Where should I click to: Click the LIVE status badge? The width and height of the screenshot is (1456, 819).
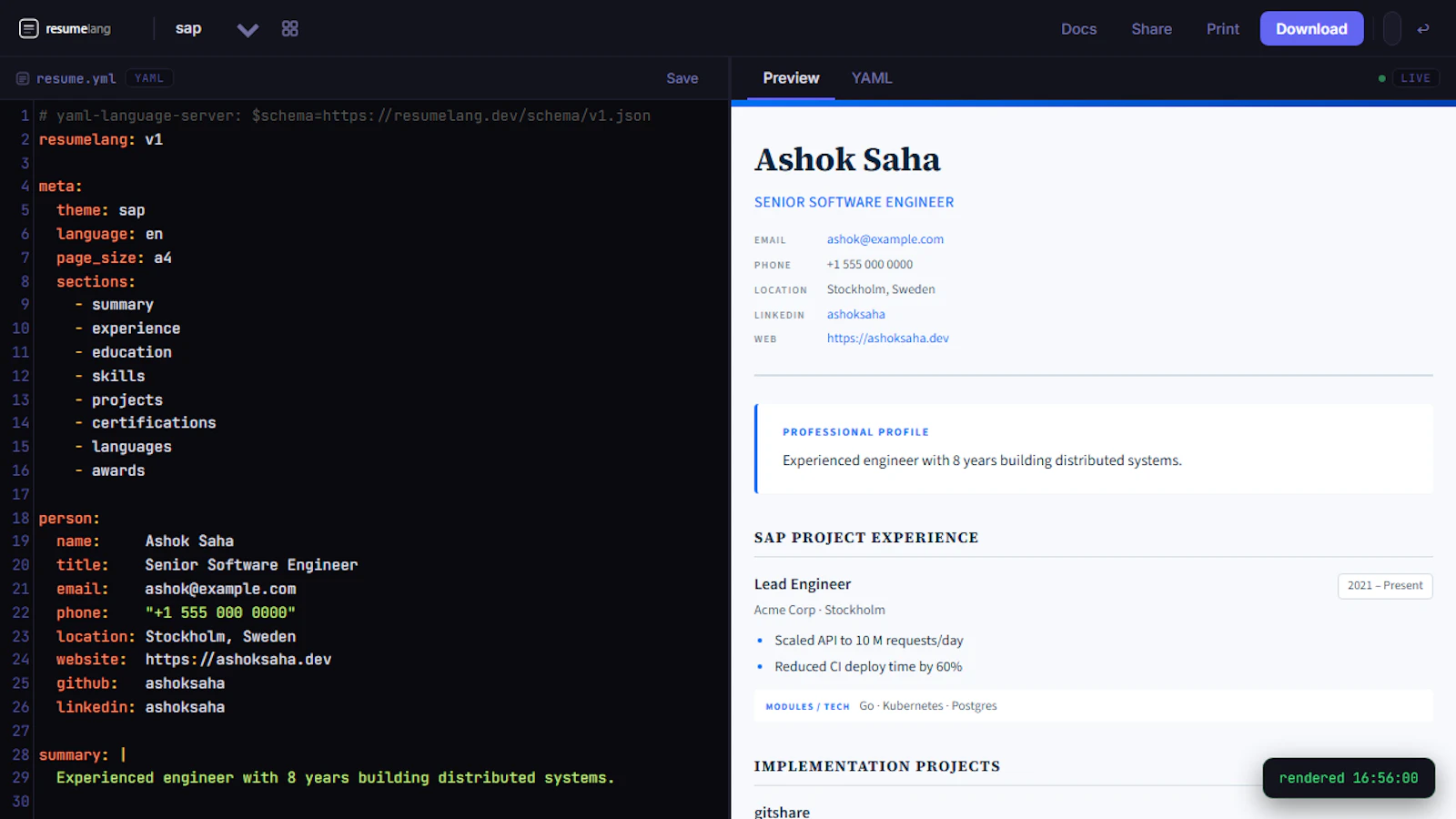click(1415, 78)
